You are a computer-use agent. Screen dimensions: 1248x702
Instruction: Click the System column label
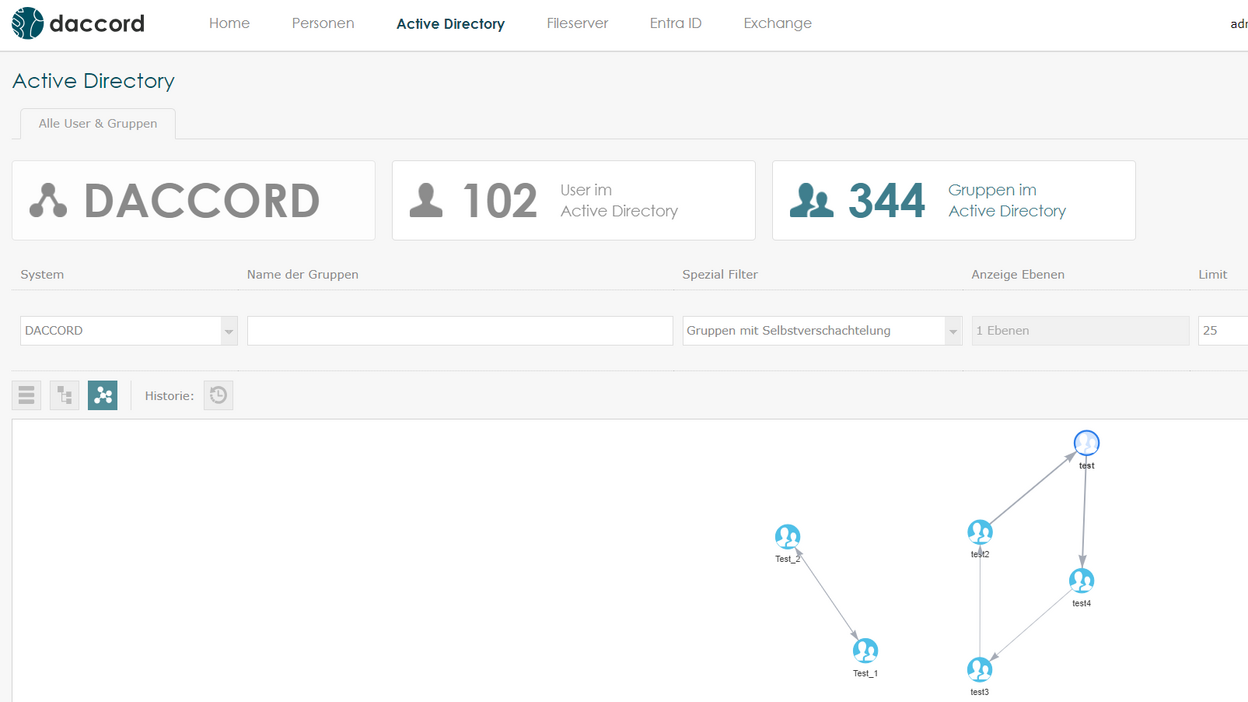click(42, 274)
